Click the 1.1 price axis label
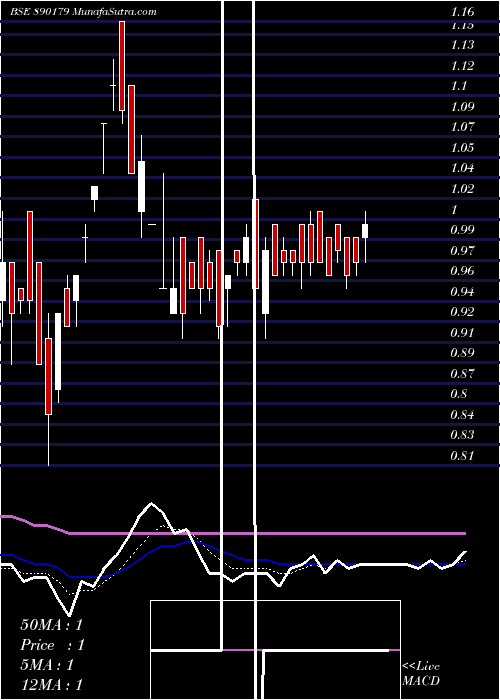 [459, 86]
